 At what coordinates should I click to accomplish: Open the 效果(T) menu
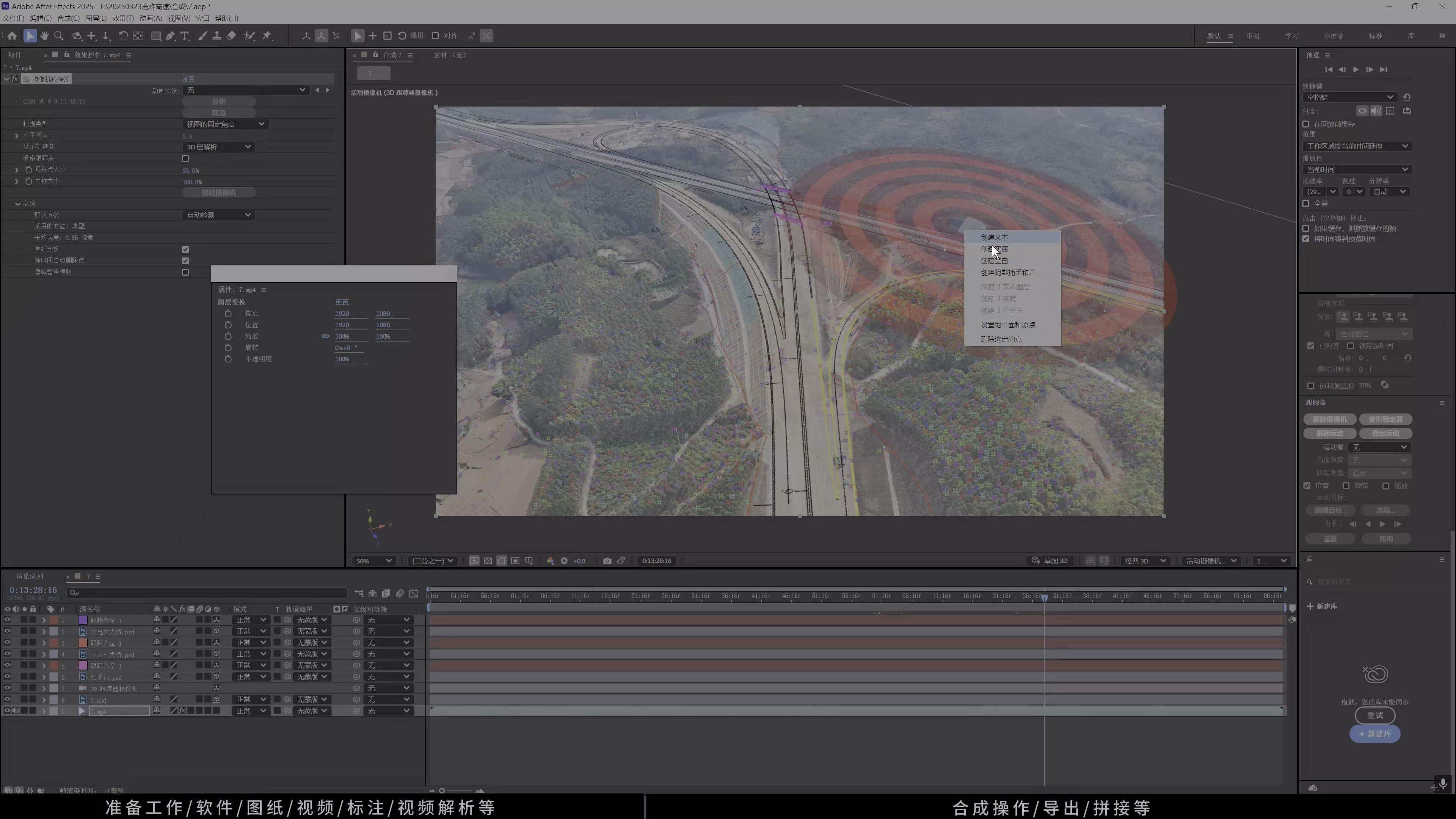[x=122, y=18]
